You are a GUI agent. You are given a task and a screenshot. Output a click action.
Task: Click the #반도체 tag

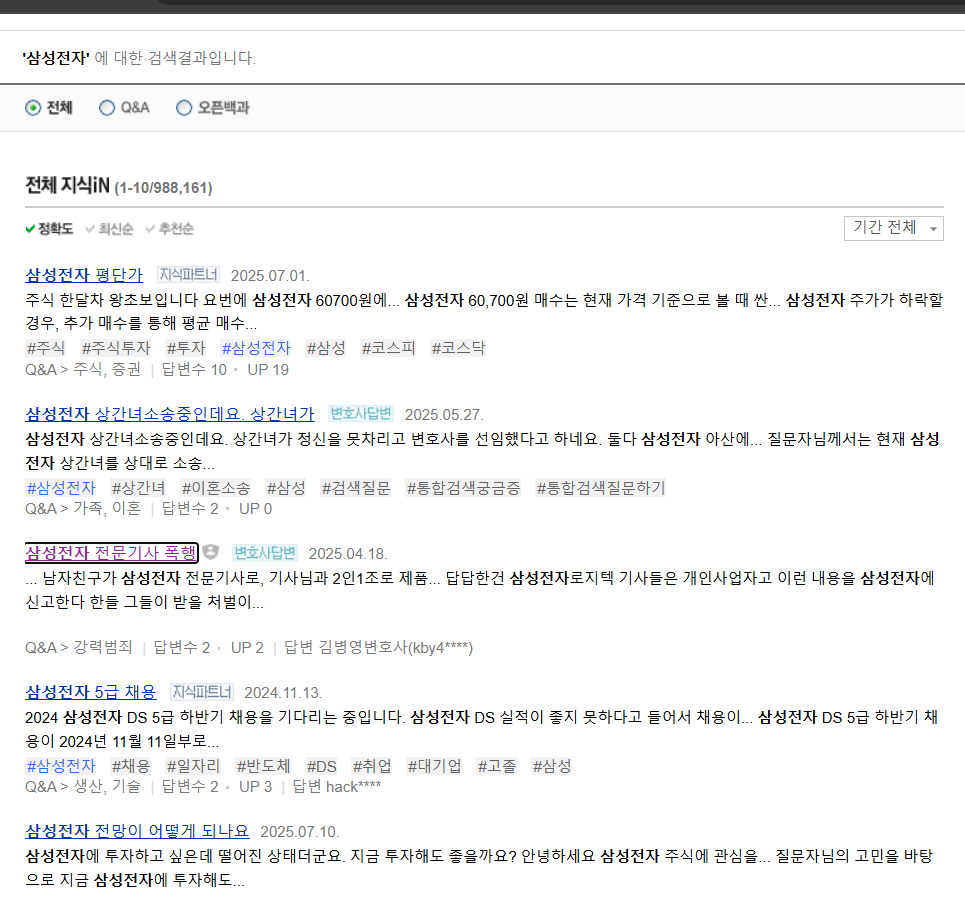263,766
